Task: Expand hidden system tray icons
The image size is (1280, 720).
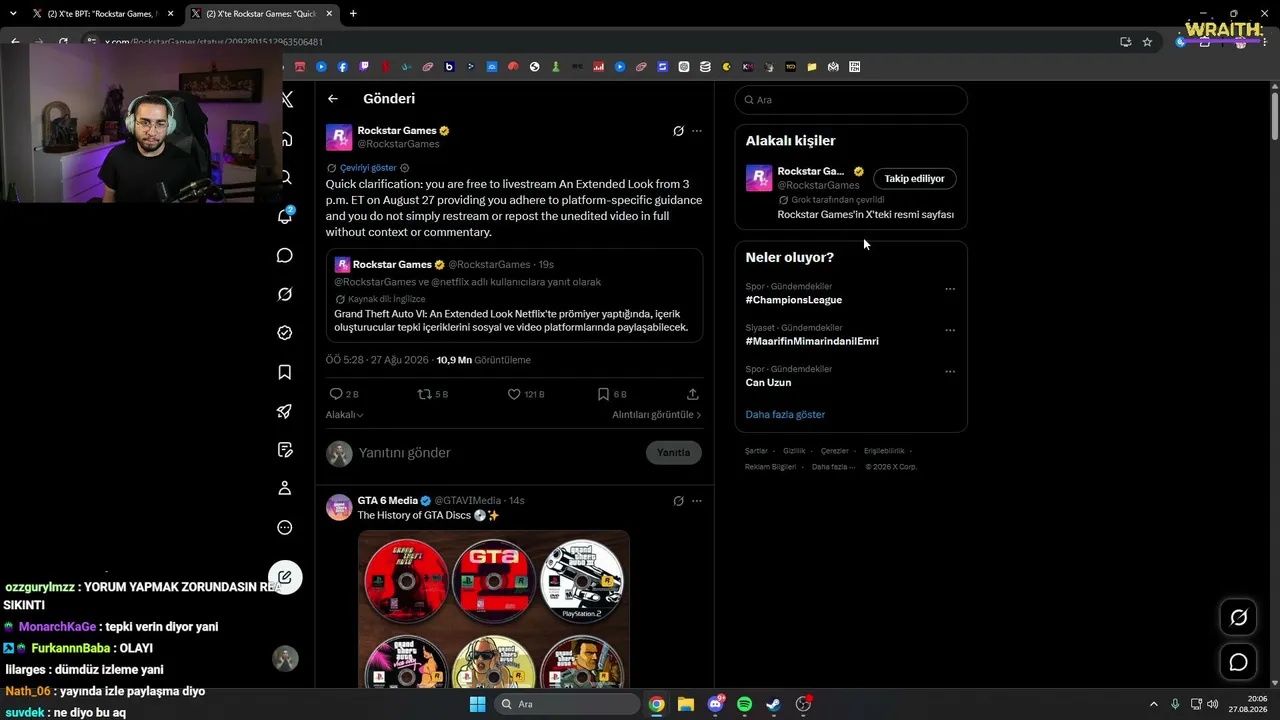Action: click(x=1153, y=704)
